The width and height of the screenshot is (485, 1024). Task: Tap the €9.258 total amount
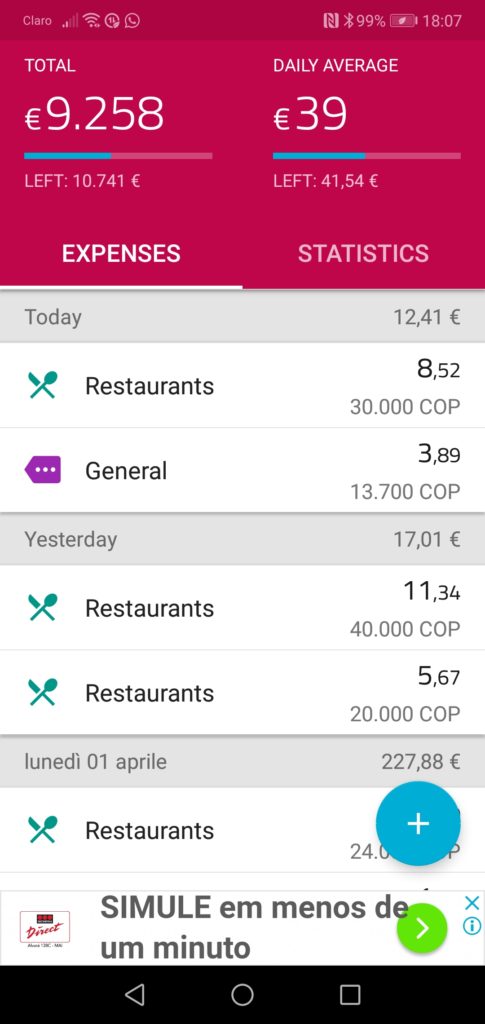coord(95,114)
